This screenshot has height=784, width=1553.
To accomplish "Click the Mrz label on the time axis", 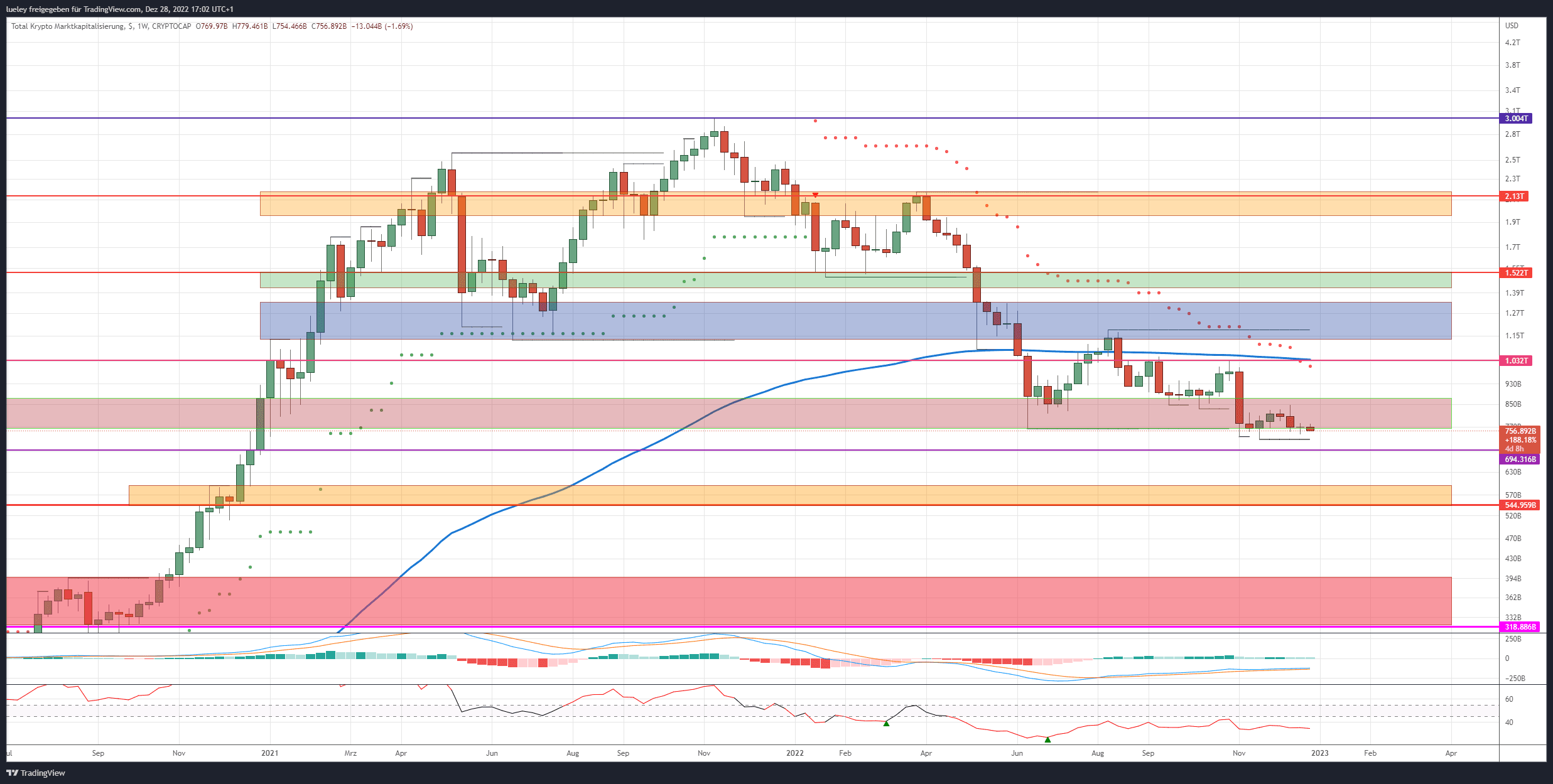I will coord(350,753).
